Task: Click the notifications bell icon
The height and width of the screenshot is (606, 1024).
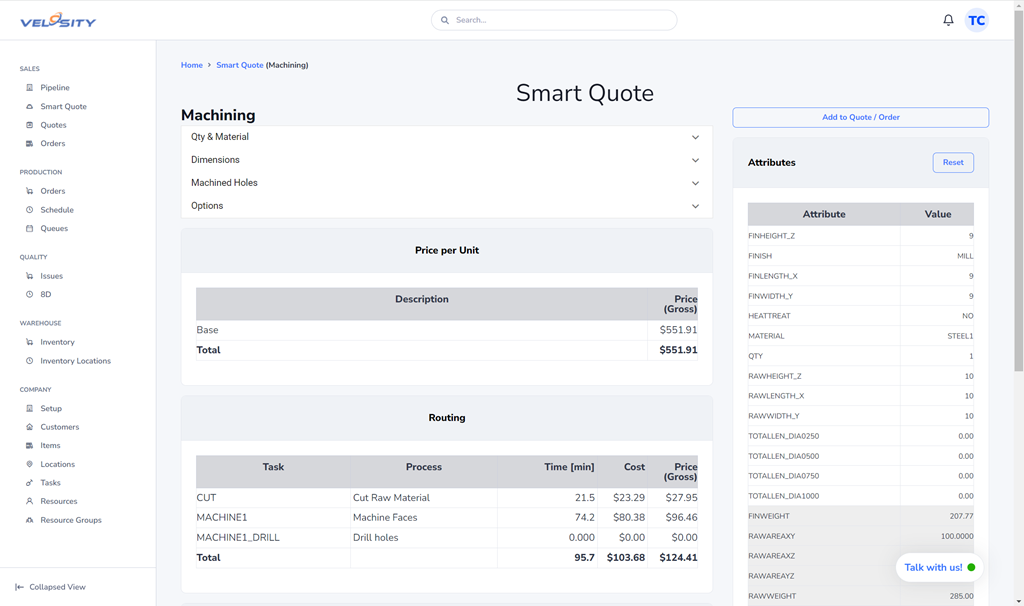Action: pos(948,20)
